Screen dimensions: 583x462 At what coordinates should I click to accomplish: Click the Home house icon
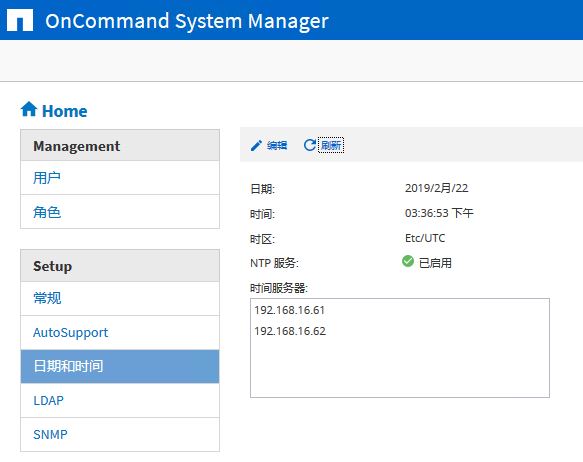[x=29, y=109]
